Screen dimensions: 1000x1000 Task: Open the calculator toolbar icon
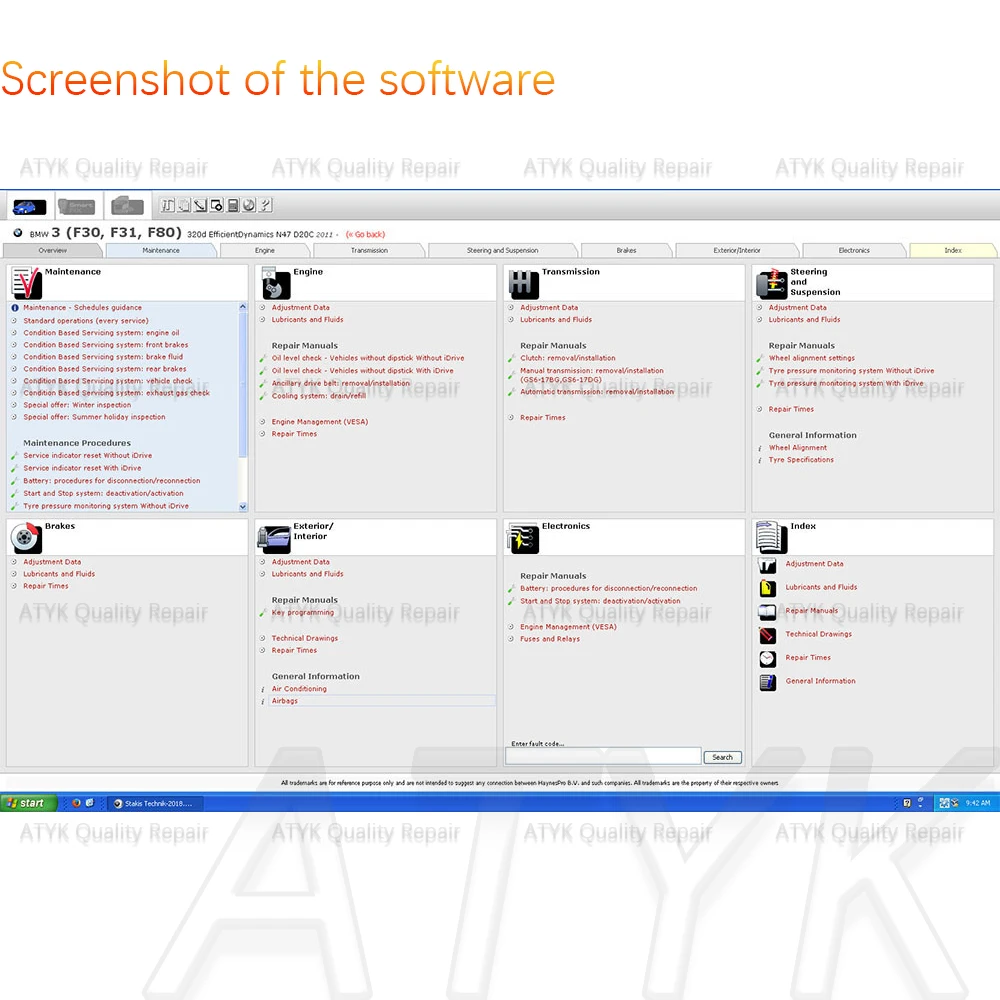233,205
